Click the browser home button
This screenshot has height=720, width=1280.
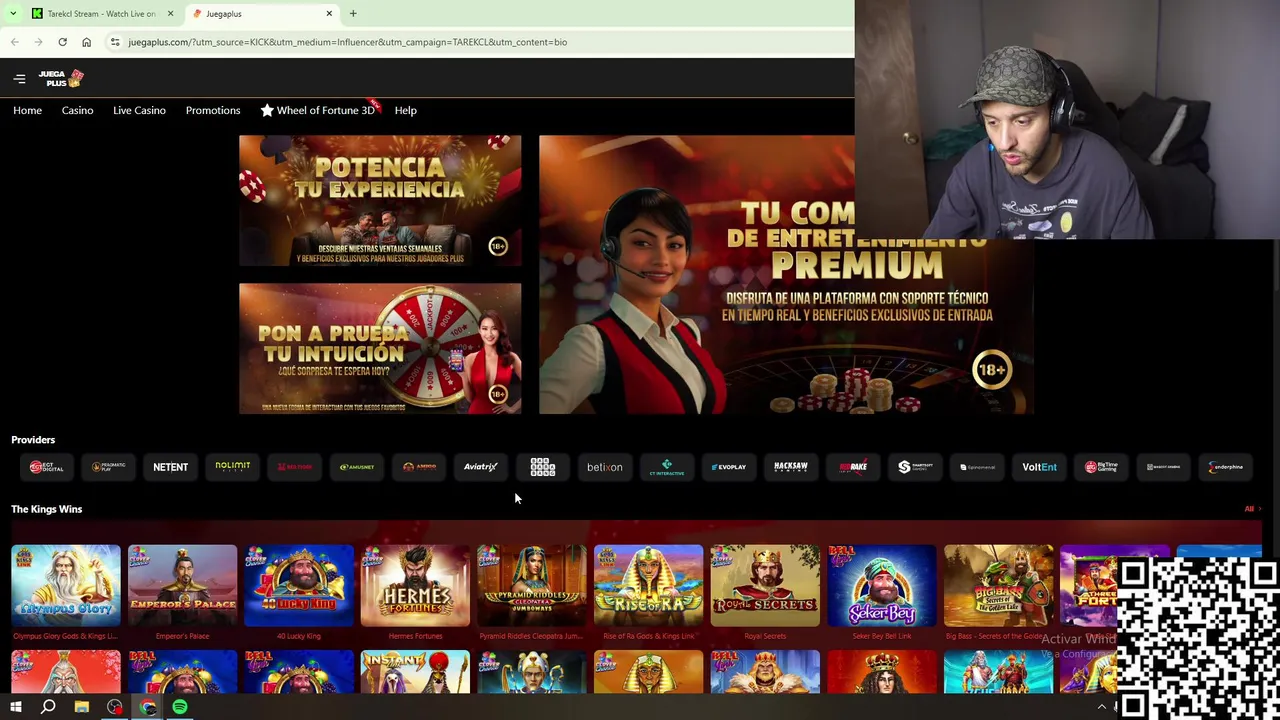click(x=86, y=42)
